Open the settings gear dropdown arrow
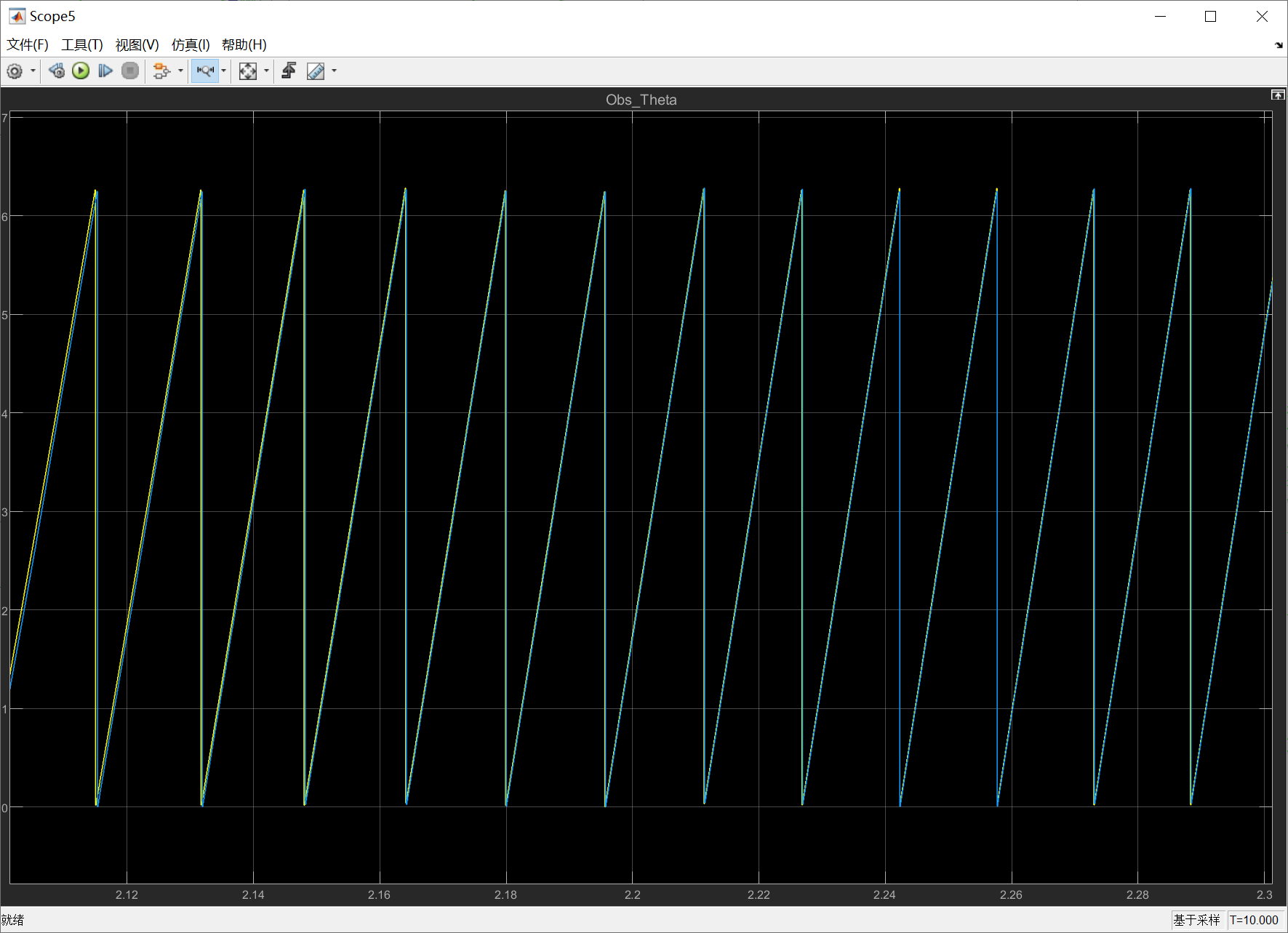The height and width of the screenshot is (933, 1288). click(33, 71)
